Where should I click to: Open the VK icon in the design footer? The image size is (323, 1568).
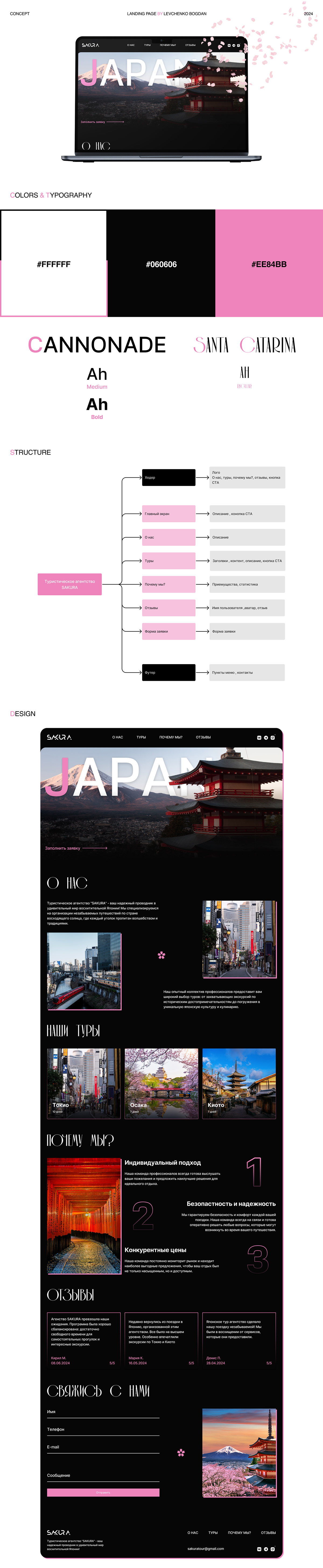tap(259, 1549)
